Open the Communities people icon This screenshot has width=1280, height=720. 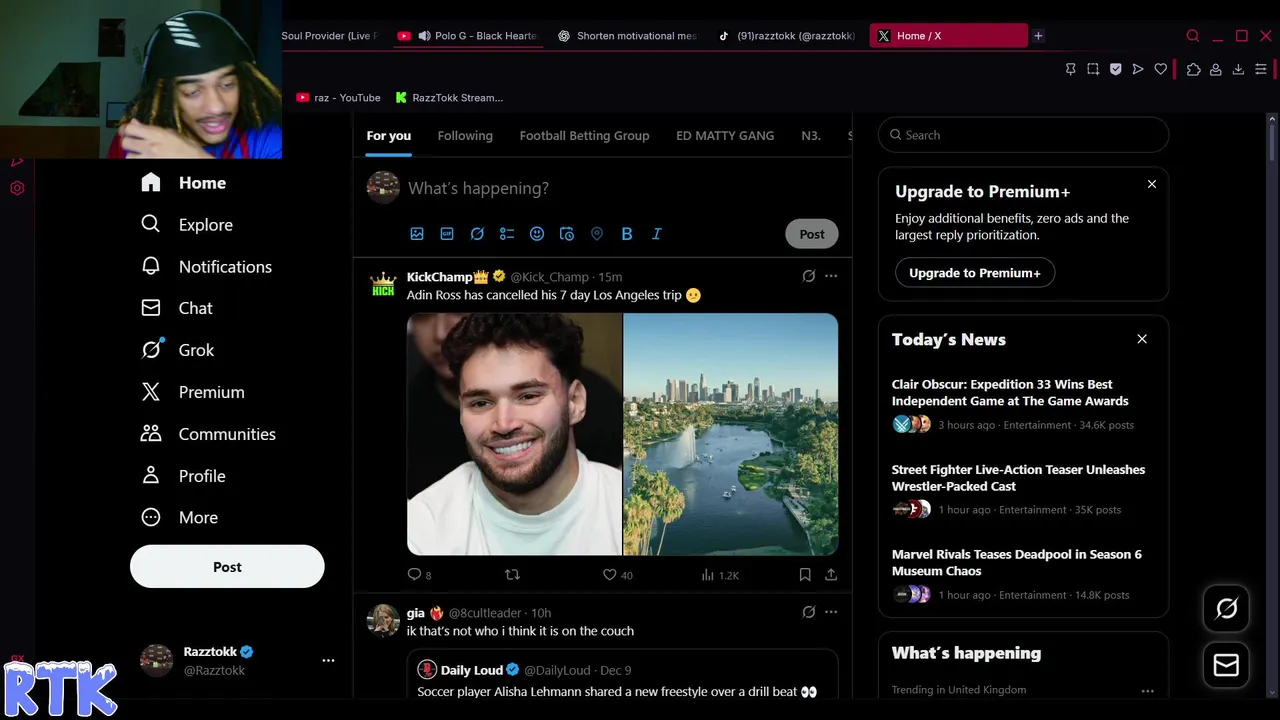click(151, 434)
